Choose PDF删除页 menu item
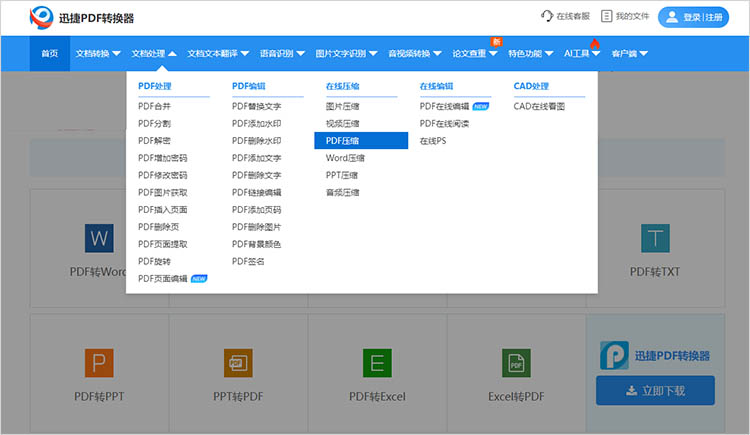Viewport: 750px width, 435px height. tap(158, 227)
